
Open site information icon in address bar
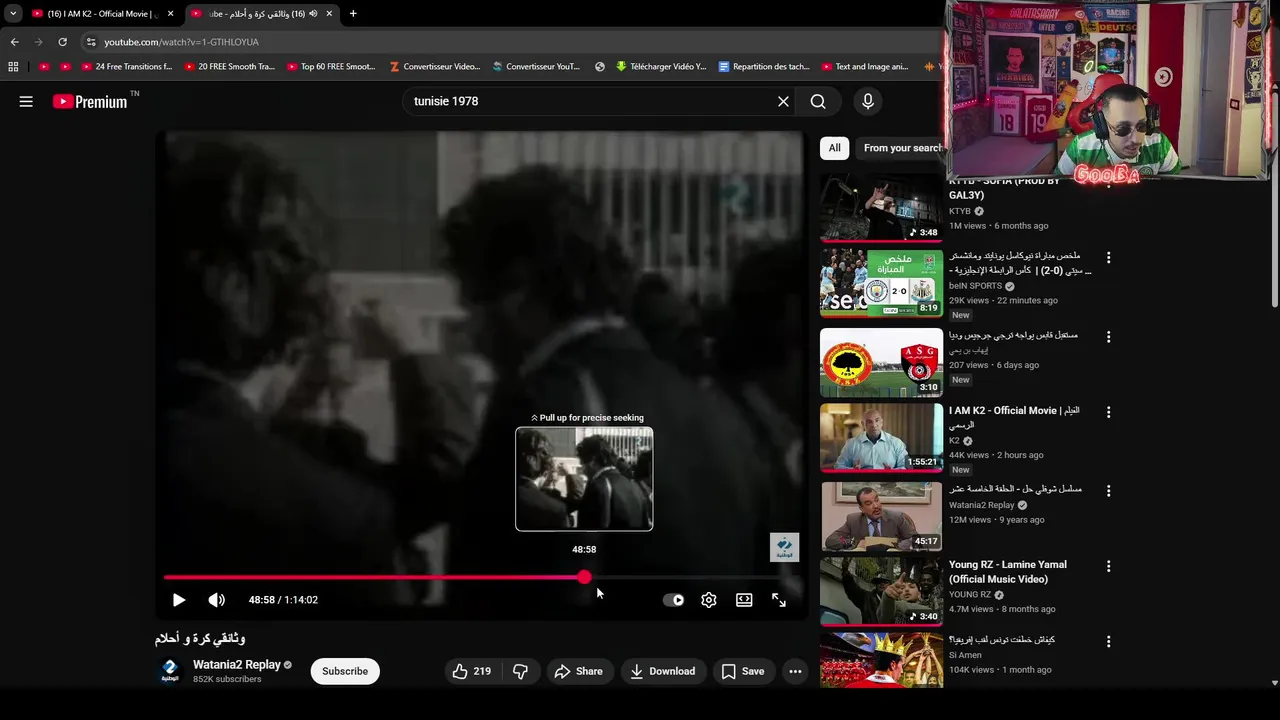coord(91,42)
